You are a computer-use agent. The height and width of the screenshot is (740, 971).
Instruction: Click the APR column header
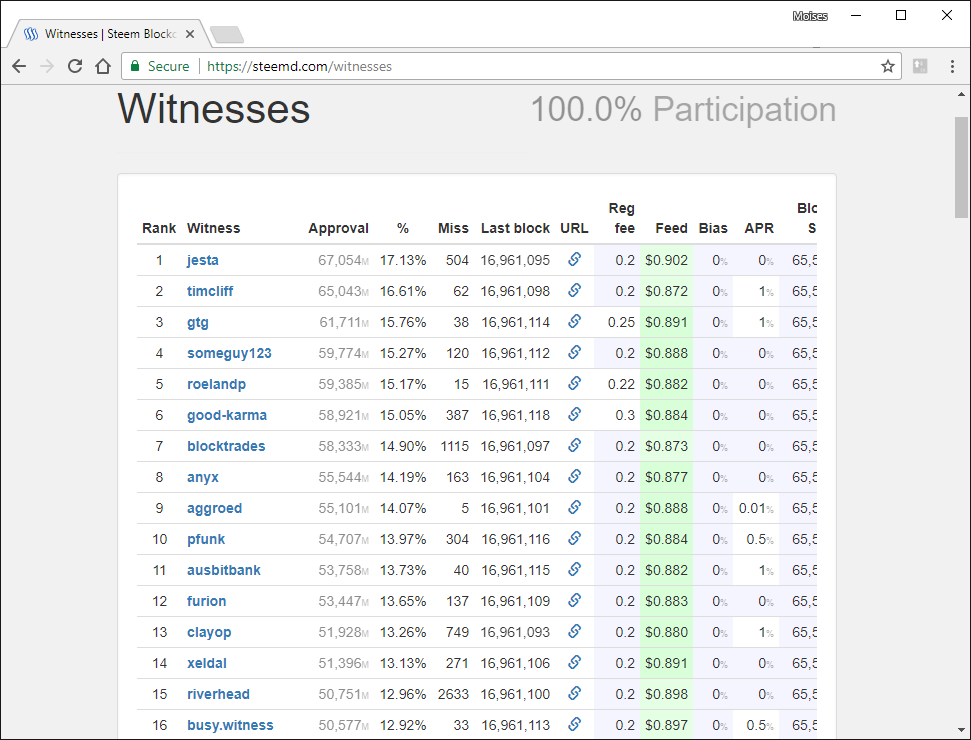click(x=759, y=229)
